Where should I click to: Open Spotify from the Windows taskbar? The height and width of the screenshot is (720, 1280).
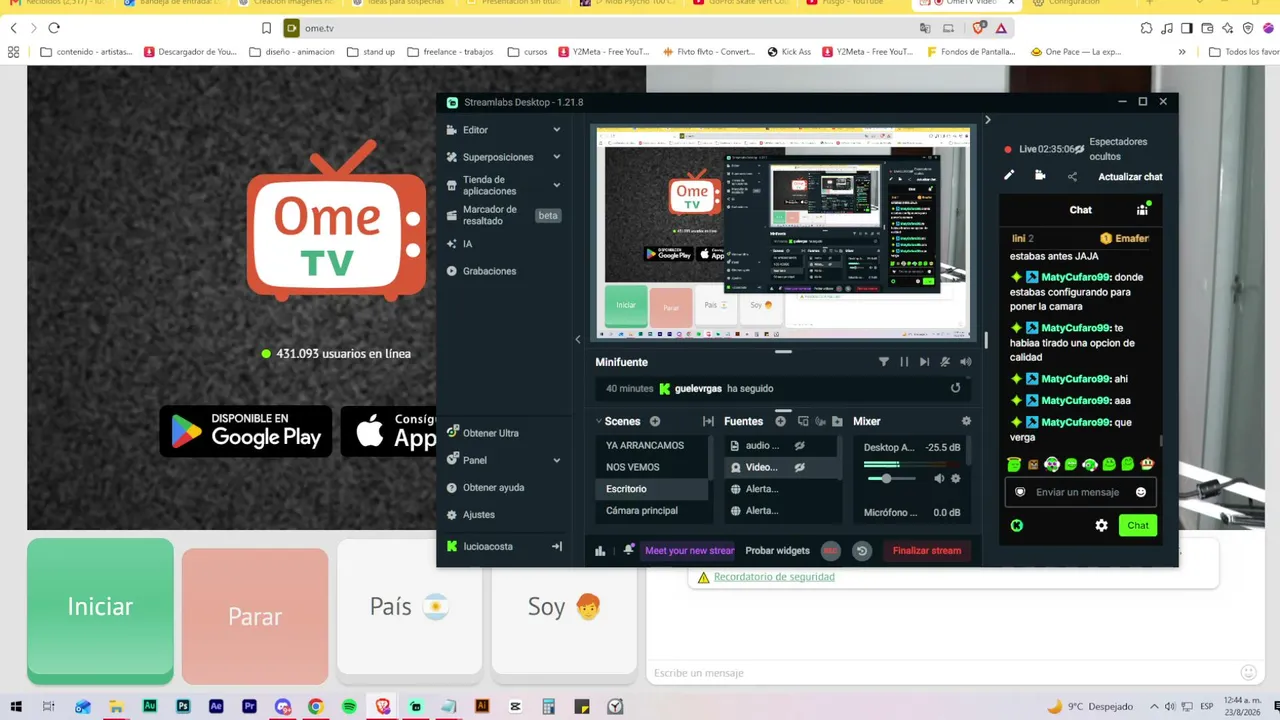point(349,706)
